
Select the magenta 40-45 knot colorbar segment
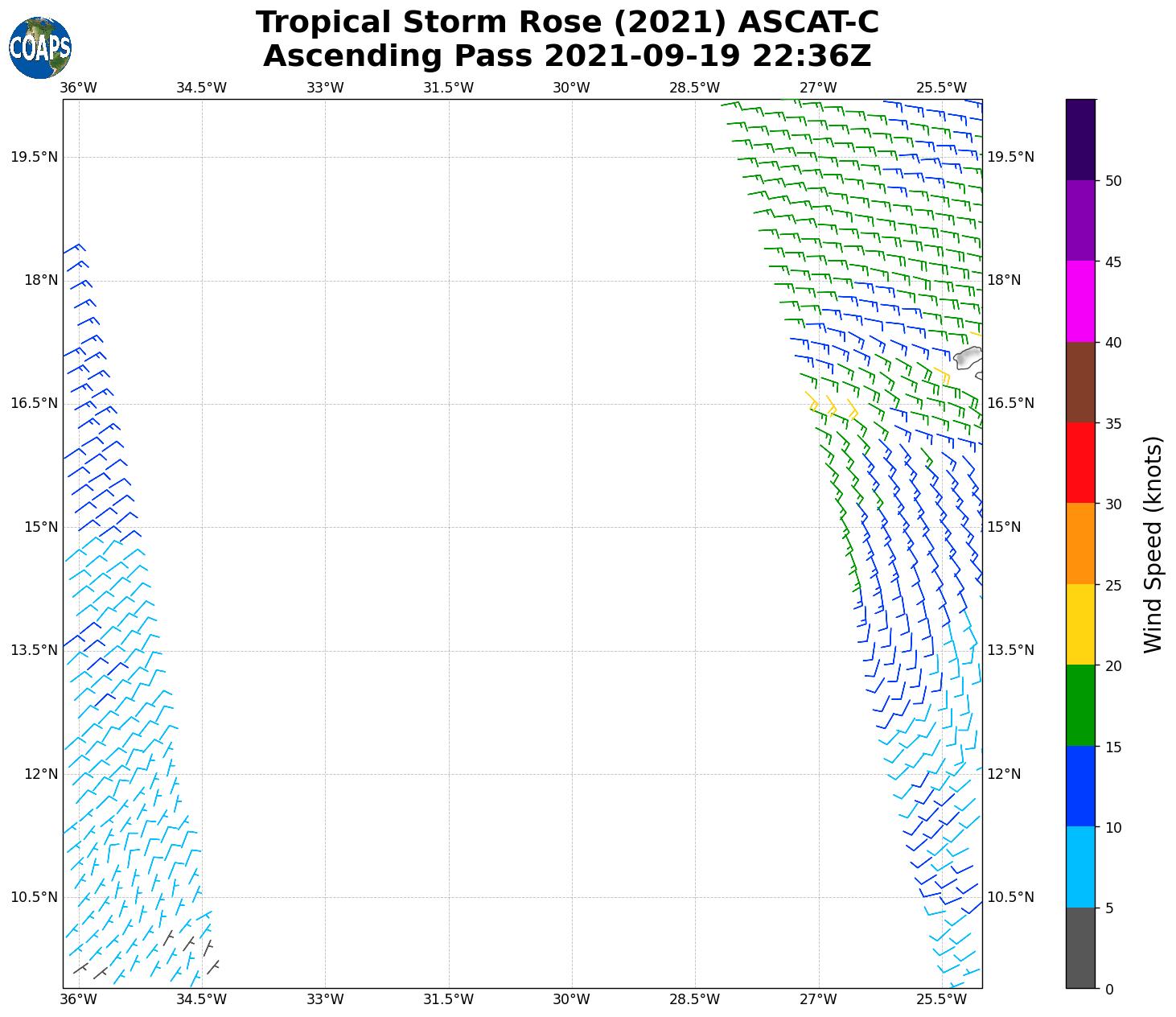[x=1079, y=301]
